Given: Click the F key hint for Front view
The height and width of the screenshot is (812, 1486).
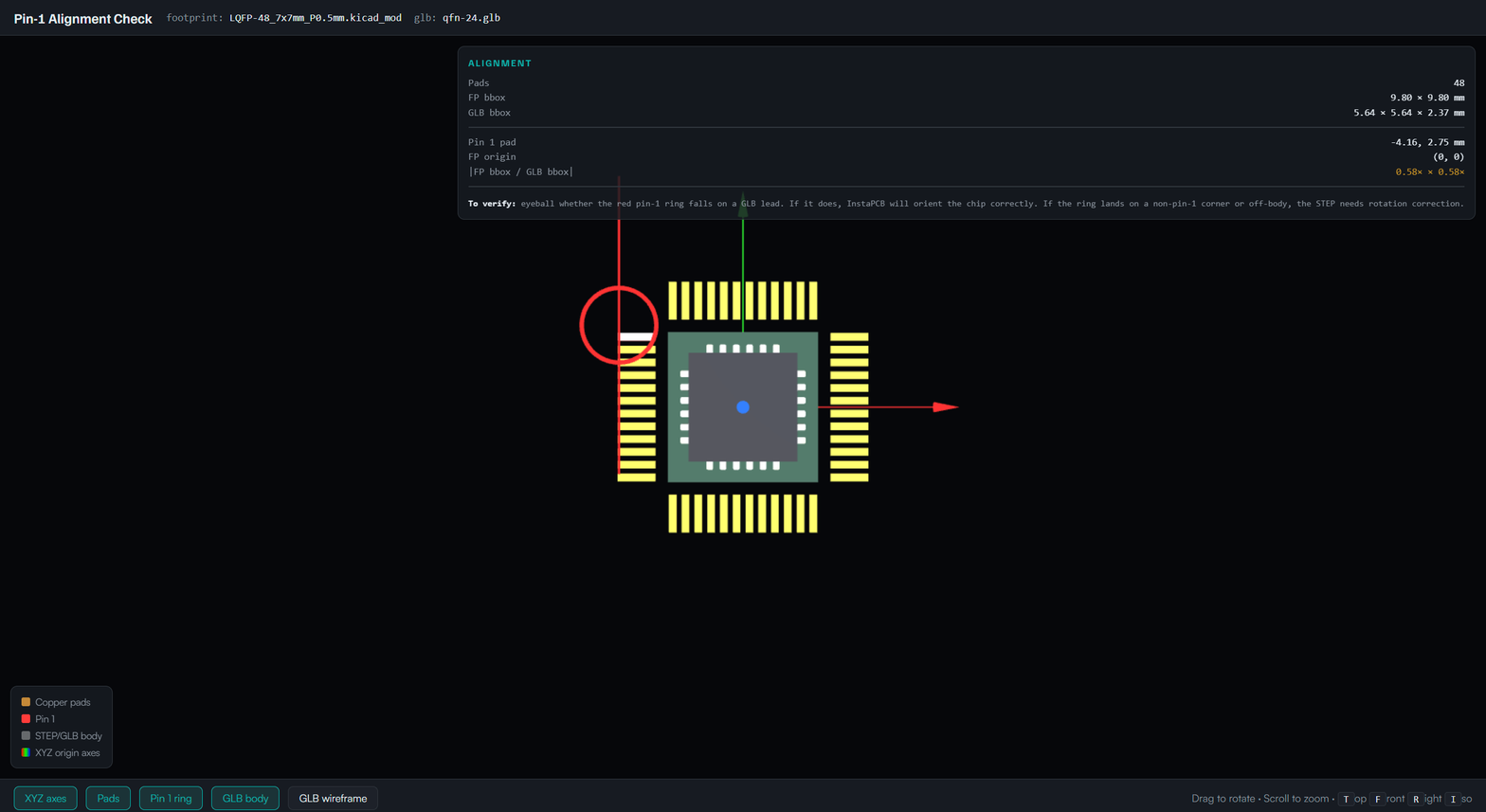Looking at the screenshot, I should point(1378,799).
